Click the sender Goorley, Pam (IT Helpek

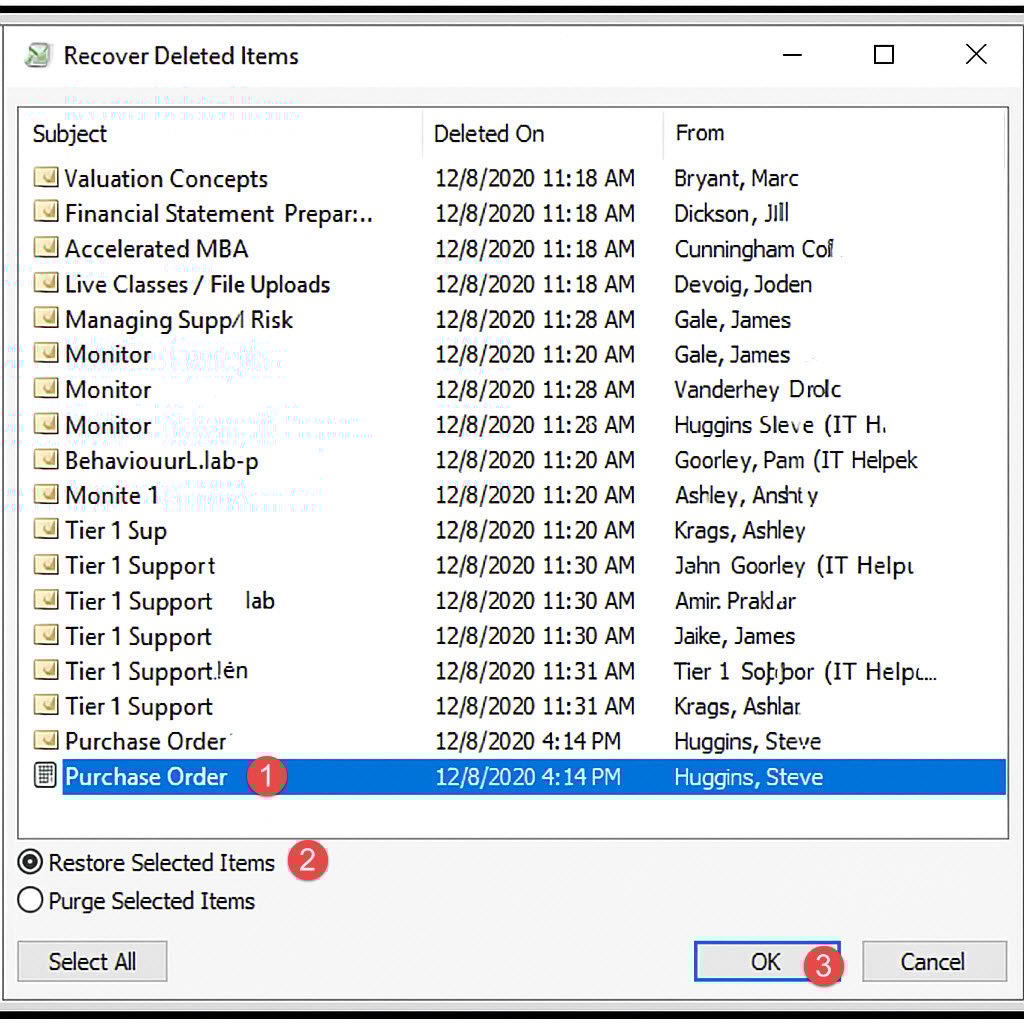796,460
